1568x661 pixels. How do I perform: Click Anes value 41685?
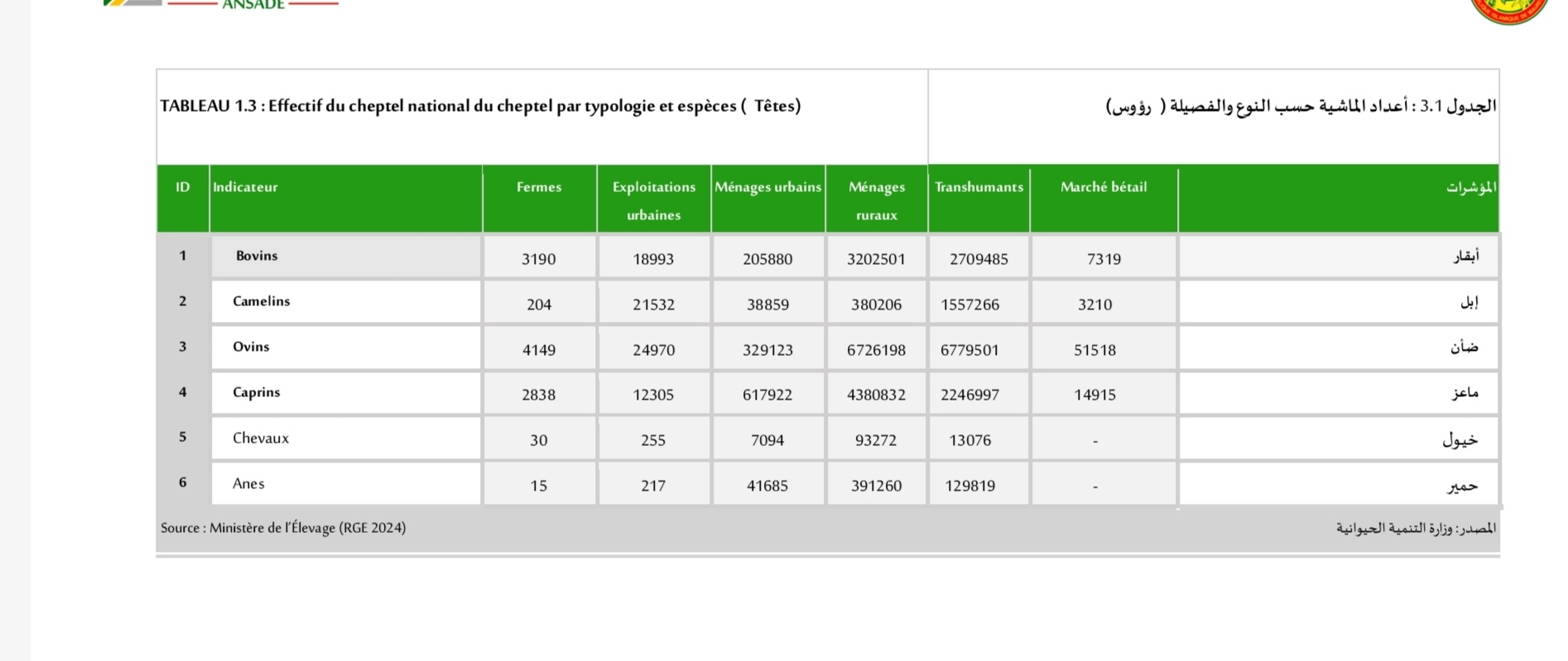pyautogui.click(x=767, y=486)
